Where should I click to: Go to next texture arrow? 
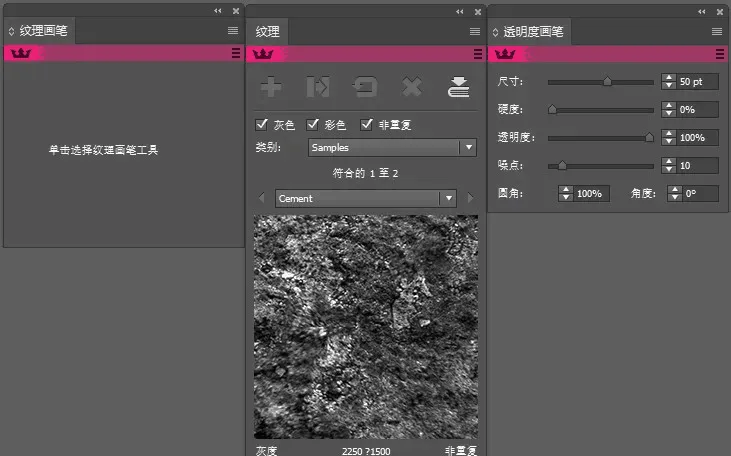click(470, 198)
